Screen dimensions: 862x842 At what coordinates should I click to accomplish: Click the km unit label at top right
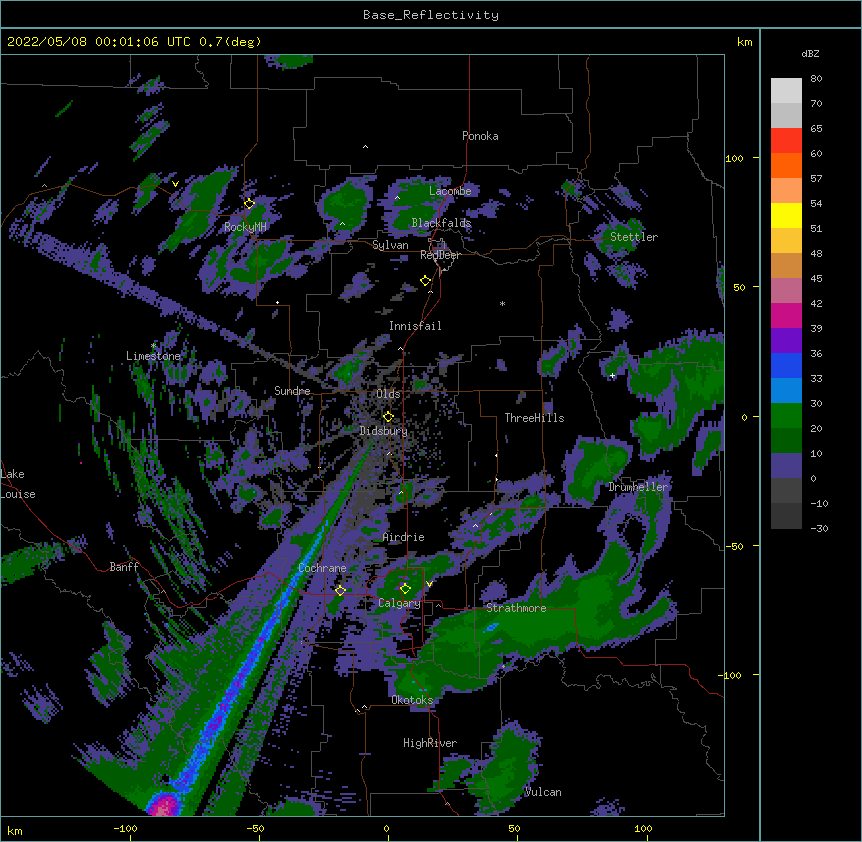point(744,42)
